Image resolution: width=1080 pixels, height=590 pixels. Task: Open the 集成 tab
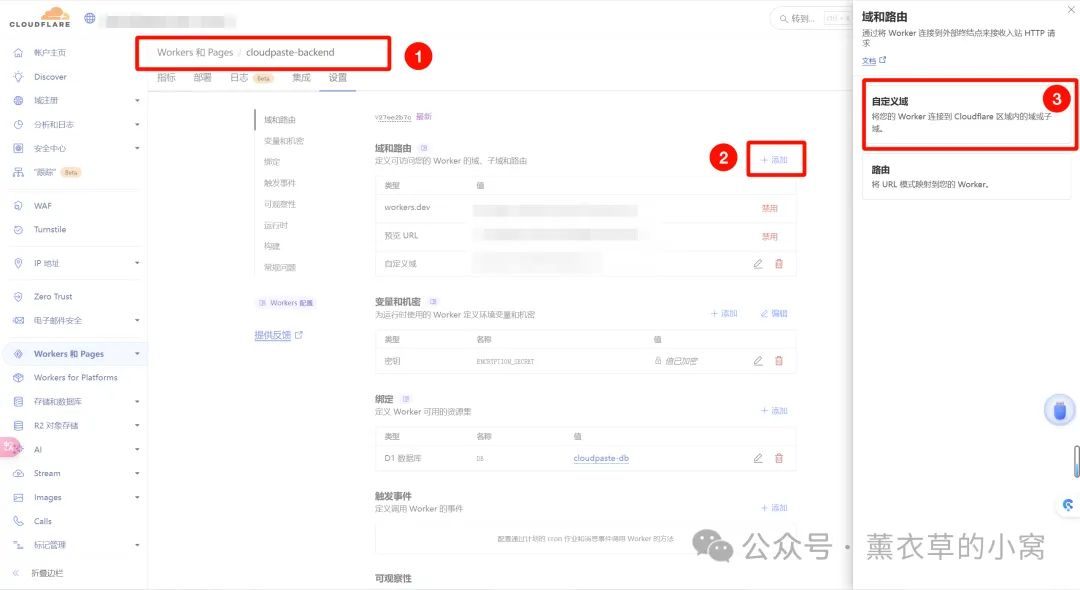tap(301, 78)
